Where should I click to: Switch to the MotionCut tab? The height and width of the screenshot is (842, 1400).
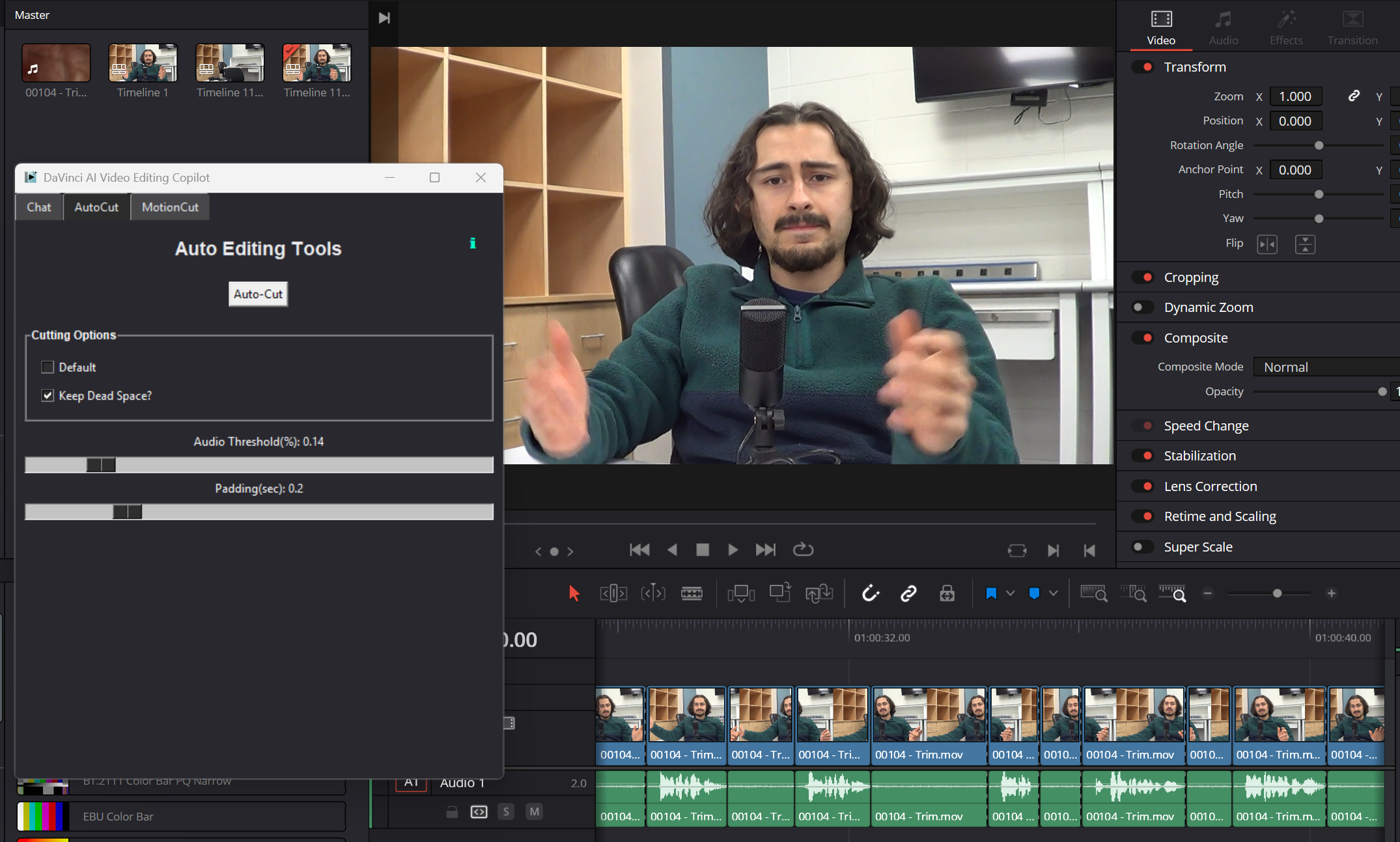pos(170,207)
